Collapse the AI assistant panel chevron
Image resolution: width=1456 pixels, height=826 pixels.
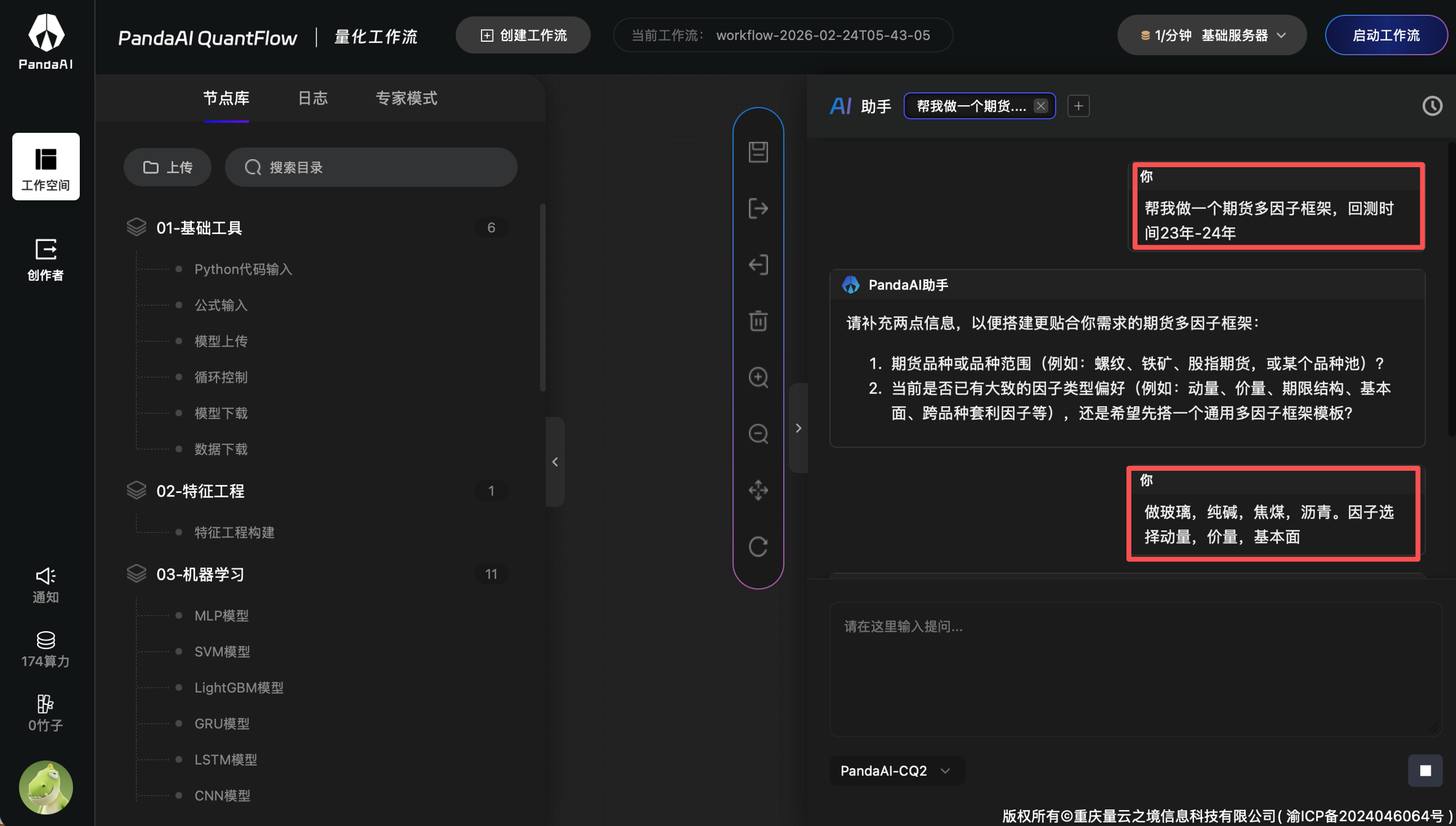point(798,428)
